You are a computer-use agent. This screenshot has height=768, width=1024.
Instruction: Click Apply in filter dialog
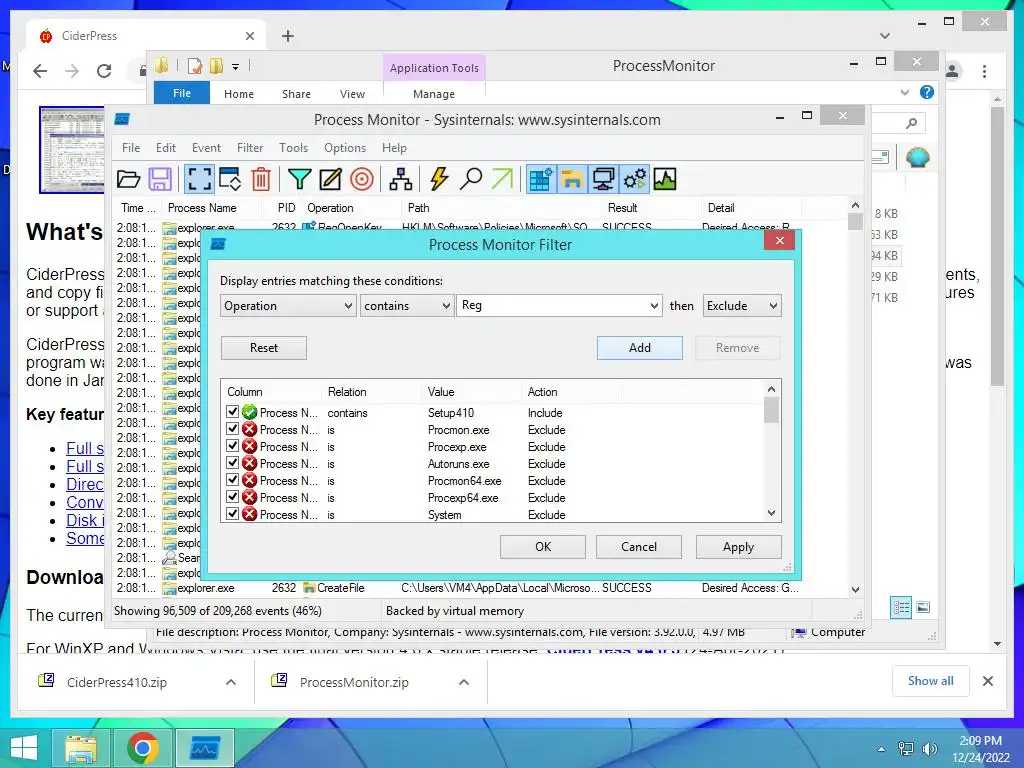[739, 547]
